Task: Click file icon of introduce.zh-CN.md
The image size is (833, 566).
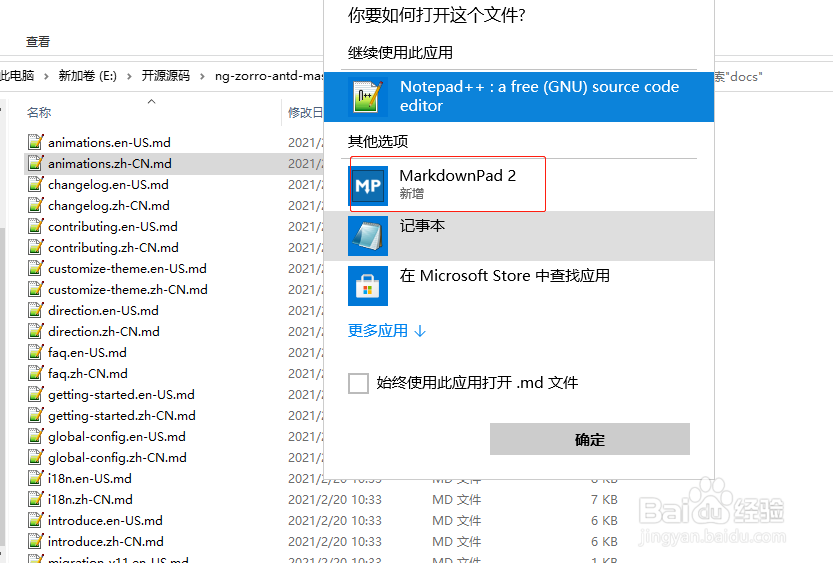Action: coord(36,541)
